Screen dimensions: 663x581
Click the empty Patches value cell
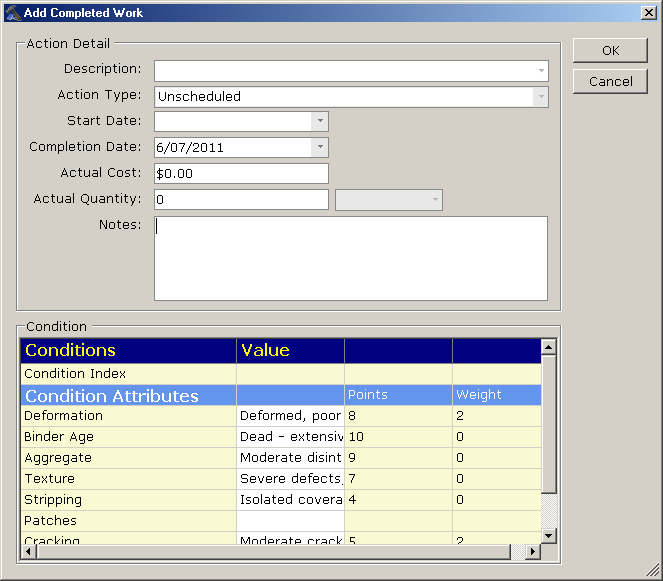point(290,521)
